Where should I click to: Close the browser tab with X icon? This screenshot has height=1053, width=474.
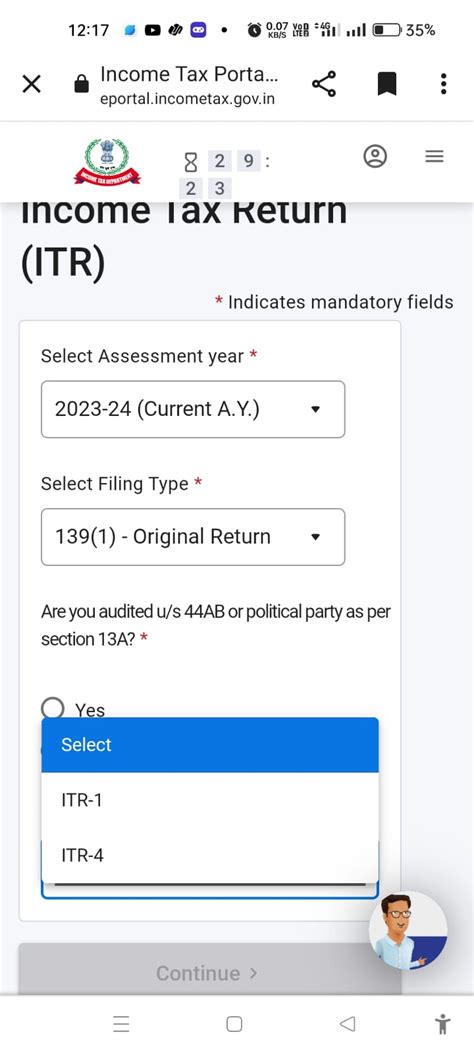[x=32, y=84]
